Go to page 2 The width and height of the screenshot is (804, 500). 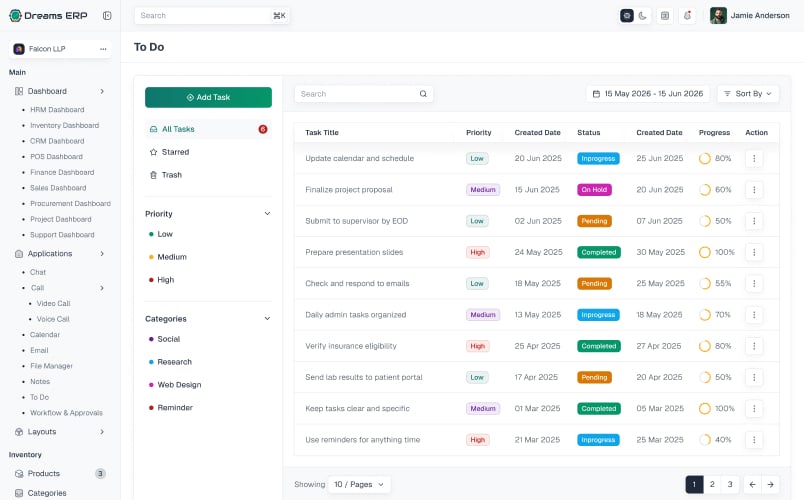coord(712,484)
